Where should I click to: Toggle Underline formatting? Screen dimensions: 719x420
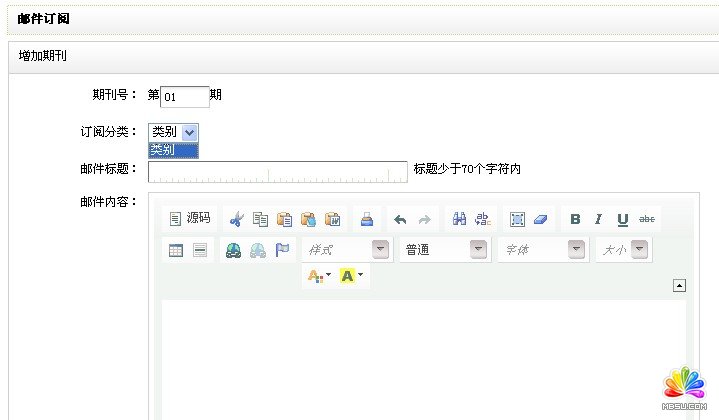[623, 219]
